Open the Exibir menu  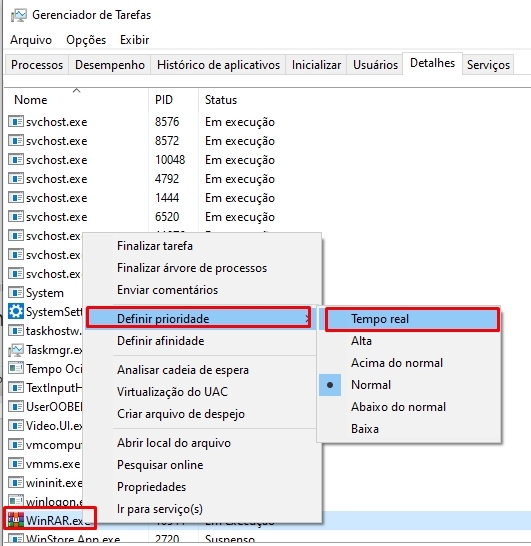[x=134, y=40]
